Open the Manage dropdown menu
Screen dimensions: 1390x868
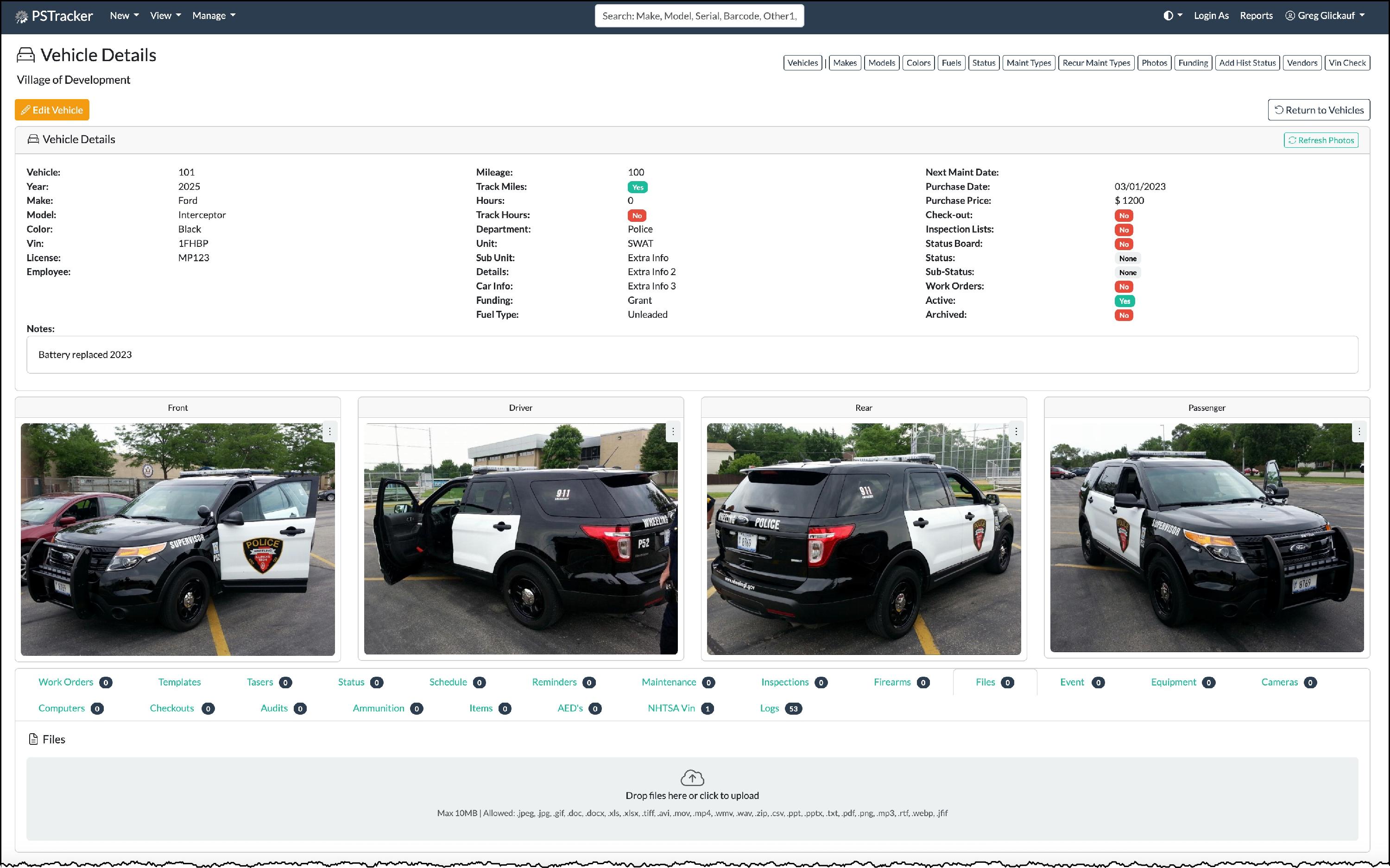[214, 15]
